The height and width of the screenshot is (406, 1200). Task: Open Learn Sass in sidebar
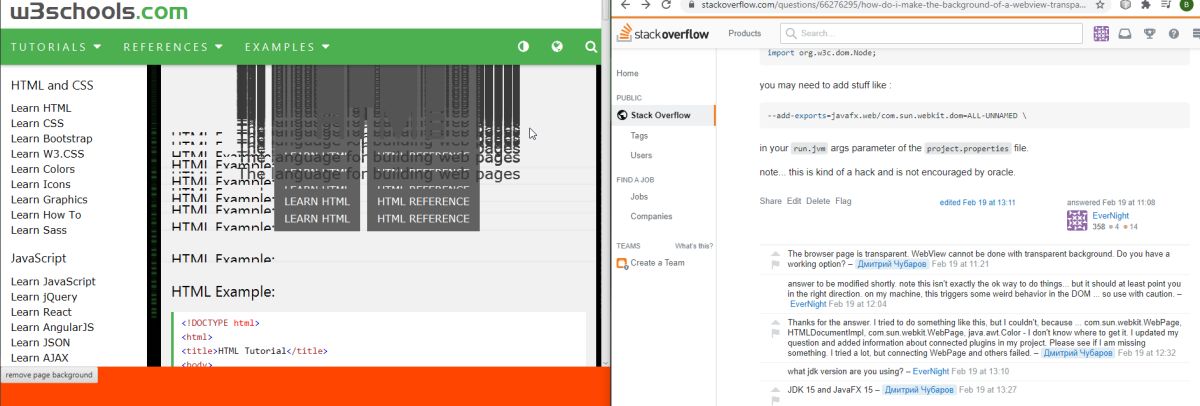click(39, 230)
